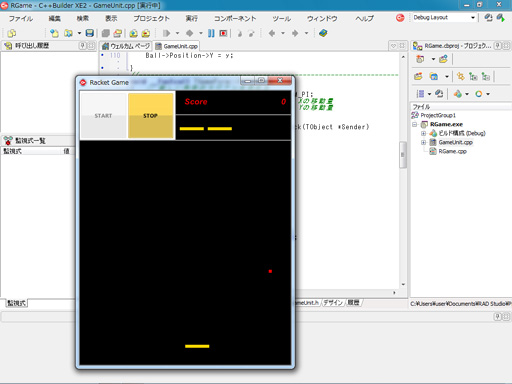The width and height of the screenshot is (512, 384).
Task: Collapse the RGame.exe tree node
Action: (415, 124)
